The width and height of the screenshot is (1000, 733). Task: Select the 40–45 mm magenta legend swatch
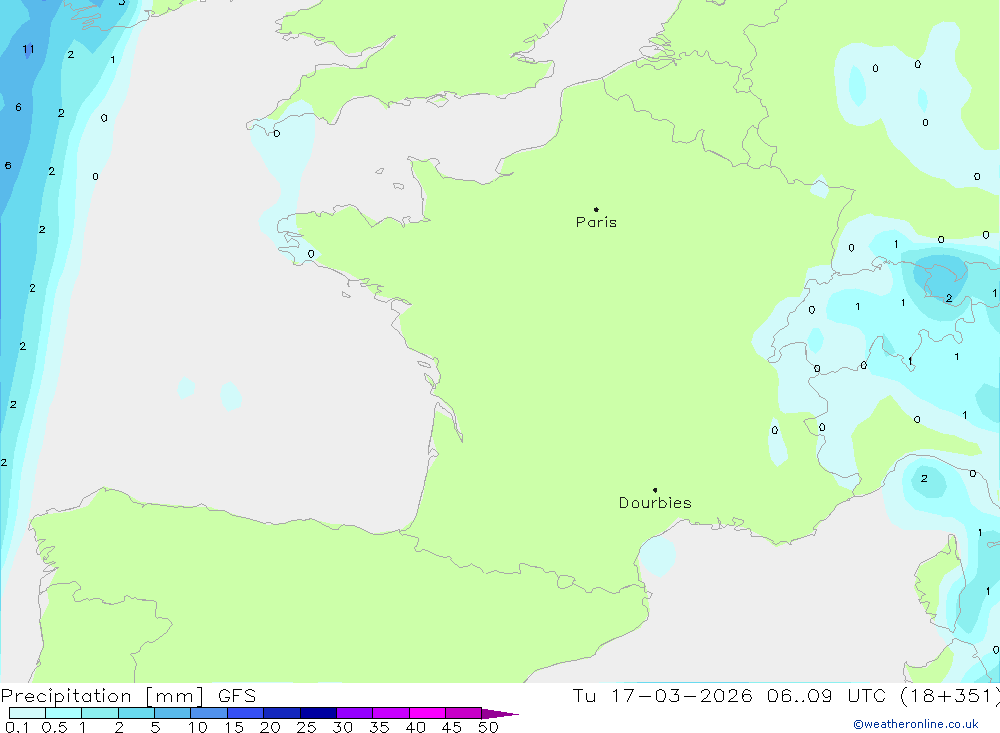pyautogui.click(x=427, y=713)
